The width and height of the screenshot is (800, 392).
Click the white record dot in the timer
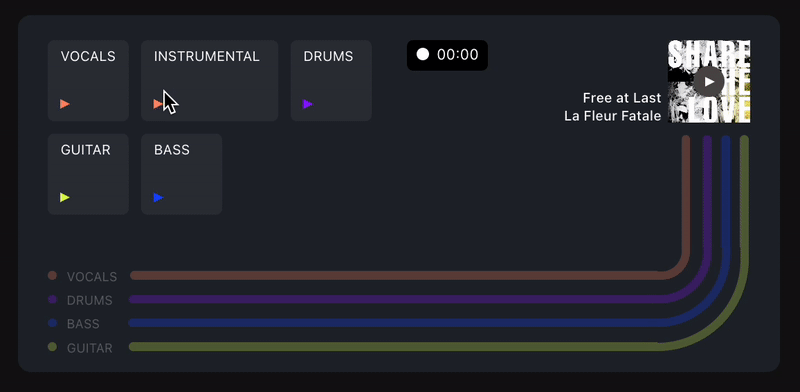point(422,55)
